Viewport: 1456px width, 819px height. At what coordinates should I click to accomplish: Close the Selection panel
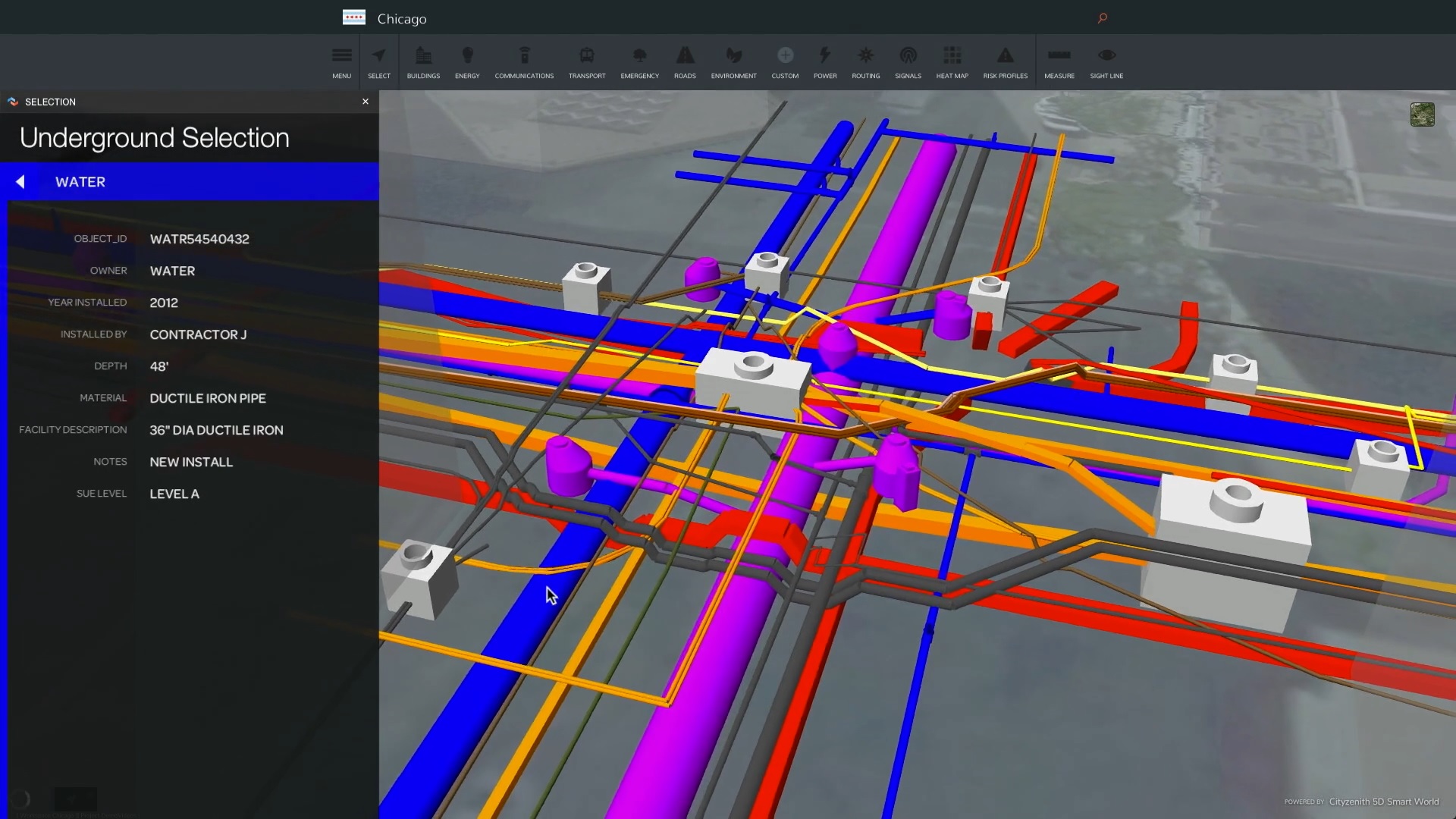[366, 102]
